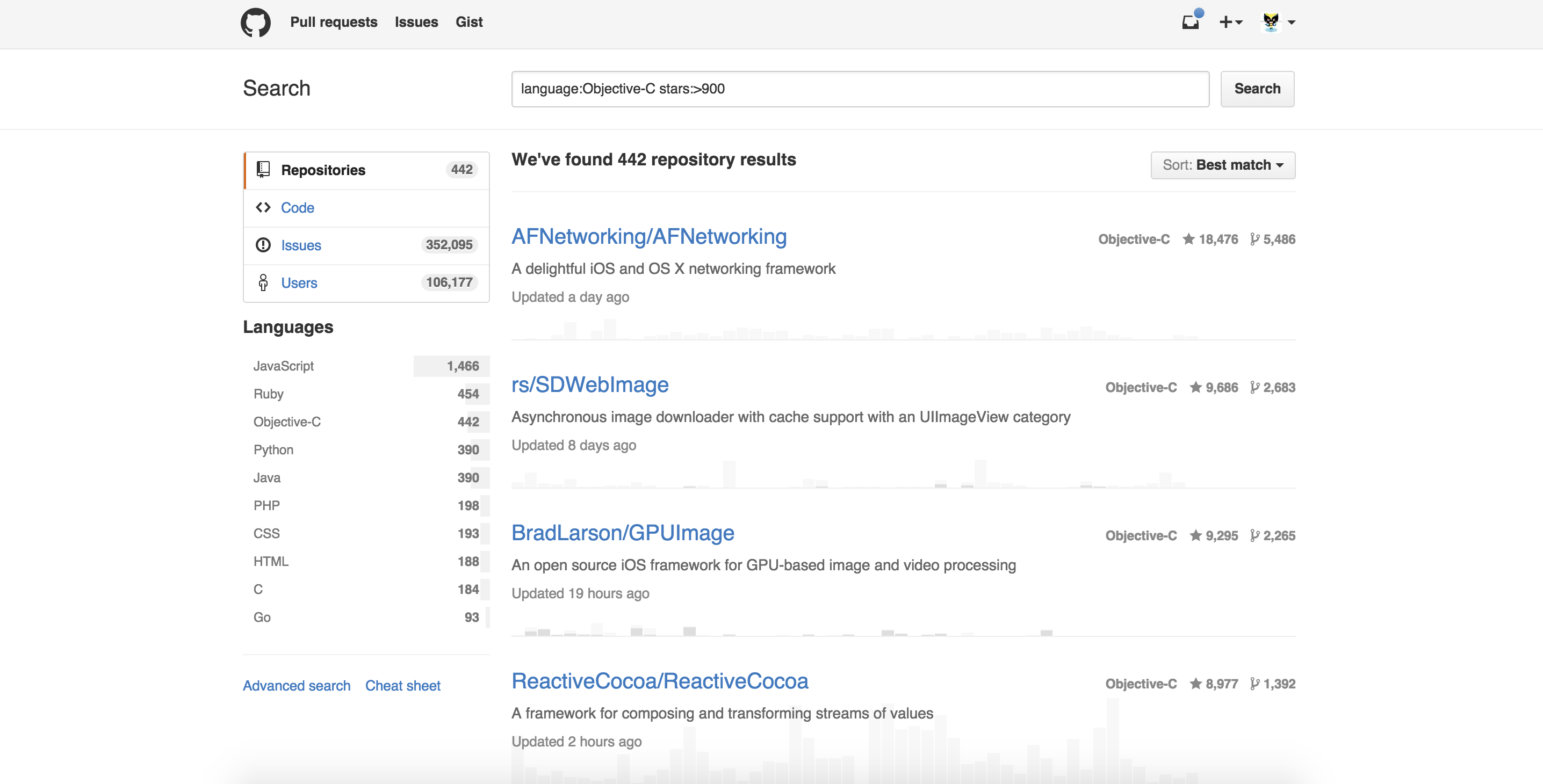Filter by CSS language
The height and width of the screenshot is (784, 1543).
[366, 534]
